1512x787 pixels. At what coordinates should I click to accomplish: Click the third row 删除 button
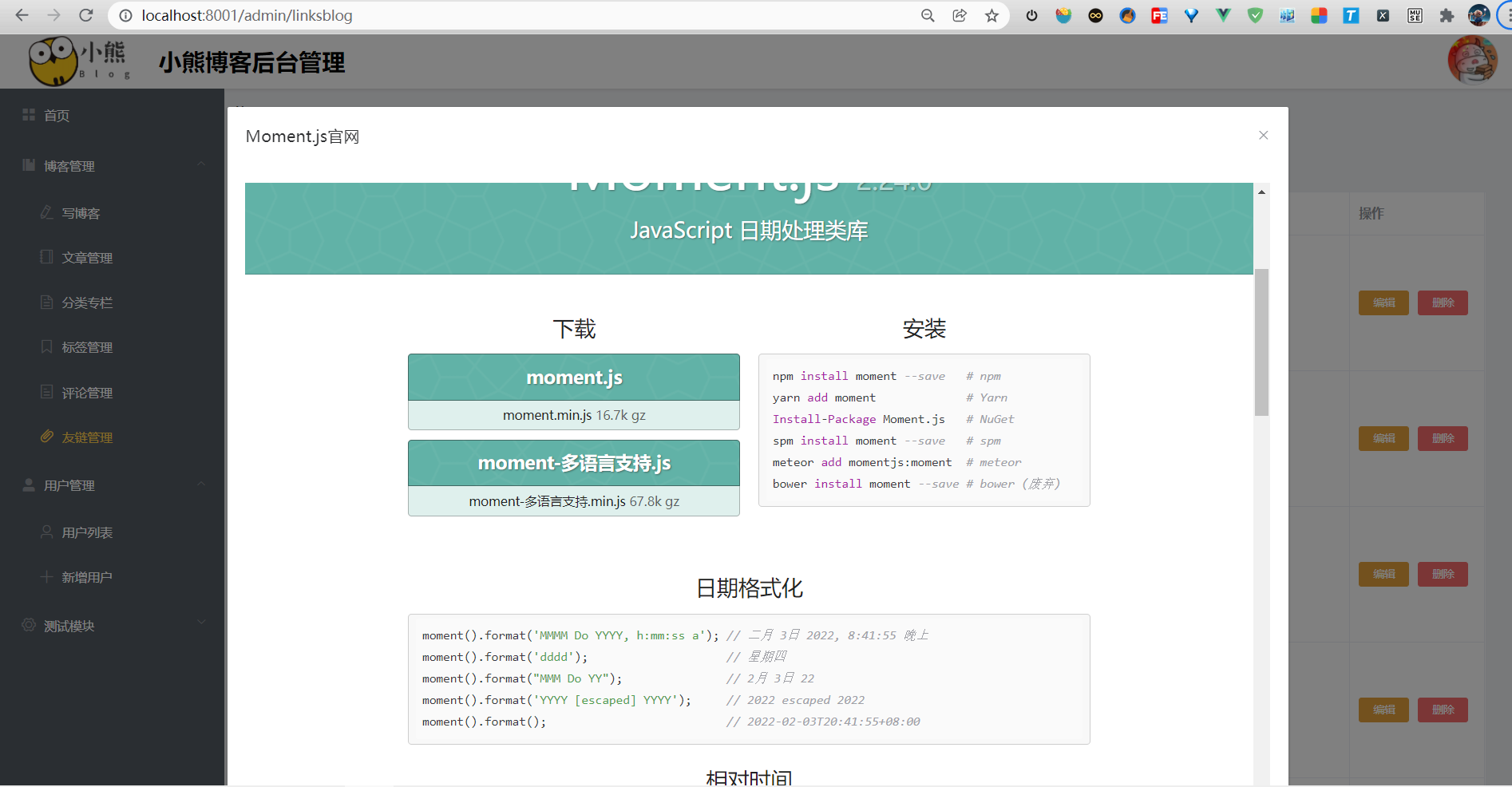click(x=1443, y=574)
